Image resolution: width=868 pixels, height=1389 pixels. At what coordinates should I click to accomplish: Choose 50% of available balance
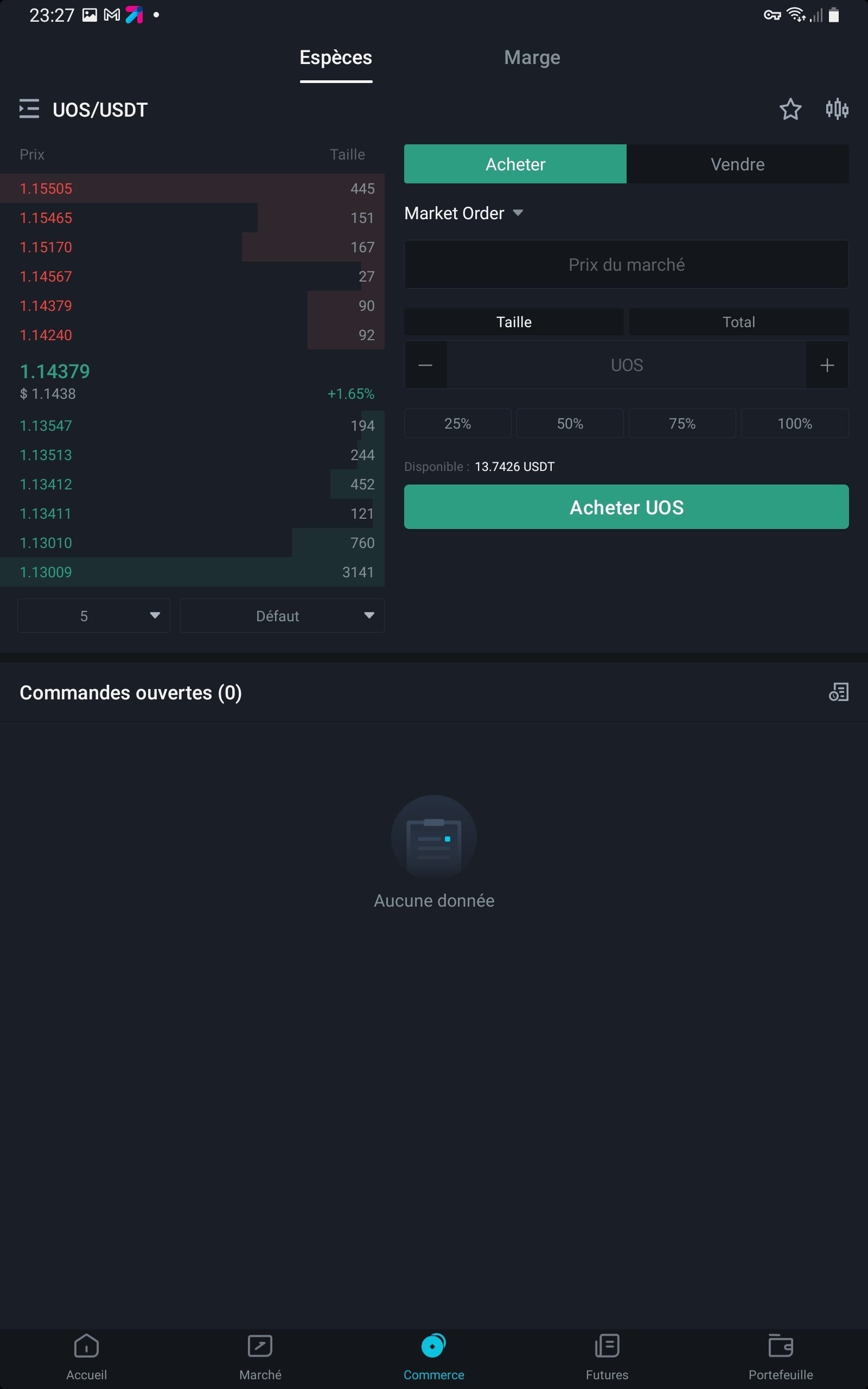coord(570,424)
